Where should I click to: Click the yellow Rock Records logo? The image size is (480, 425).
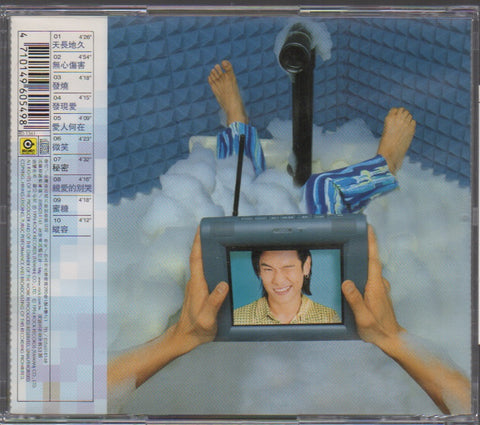28,147
